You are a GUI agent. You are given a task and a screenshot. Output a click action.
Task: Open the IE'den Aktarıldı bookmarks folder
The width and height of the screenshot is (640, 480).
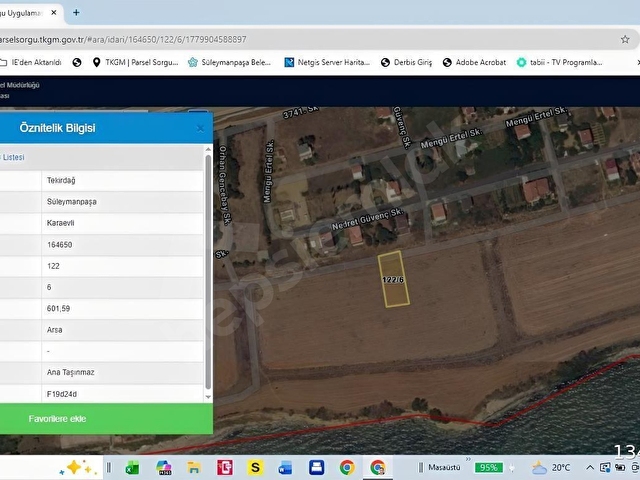31,62
